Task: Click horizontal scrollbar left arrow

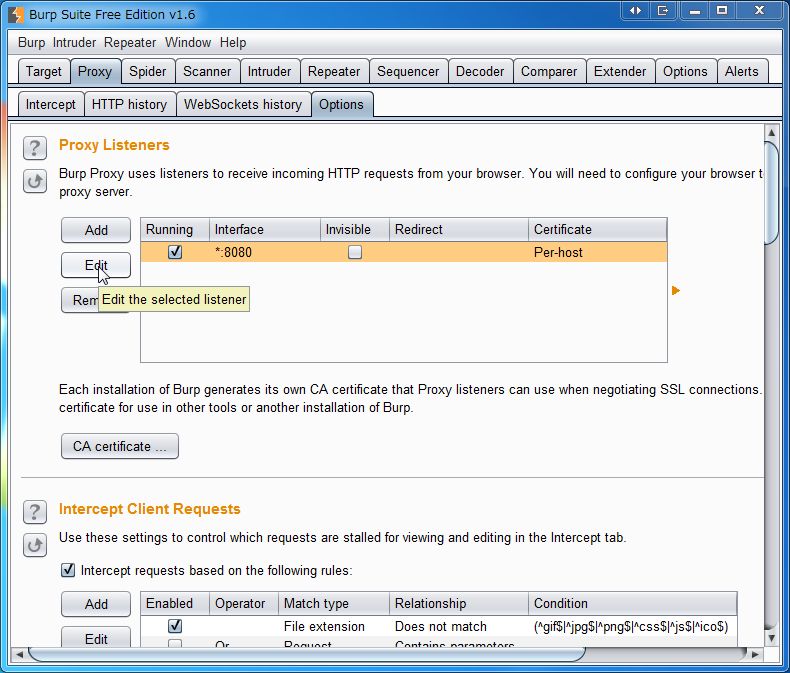Action: coord(19,654)
